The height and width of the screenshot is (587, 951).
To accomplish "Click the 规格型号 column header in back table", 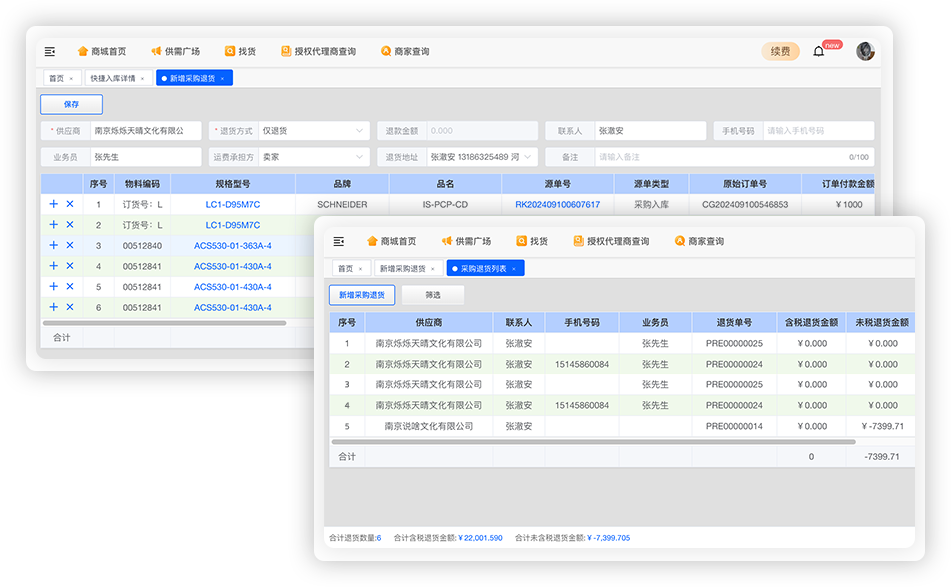I will click(x=233, y=184).
